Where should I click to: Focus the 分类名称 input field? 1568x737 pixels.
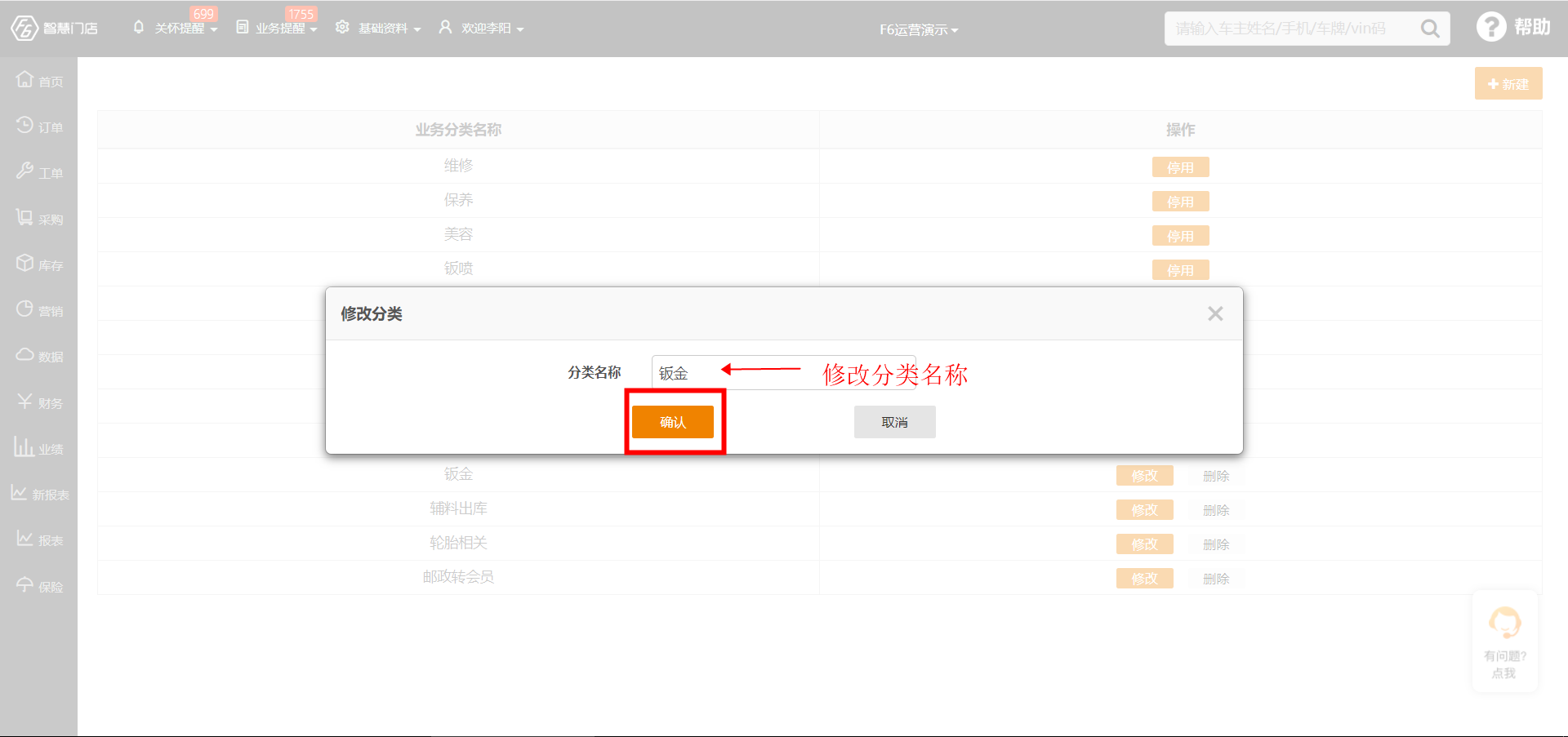coord(784,372)
